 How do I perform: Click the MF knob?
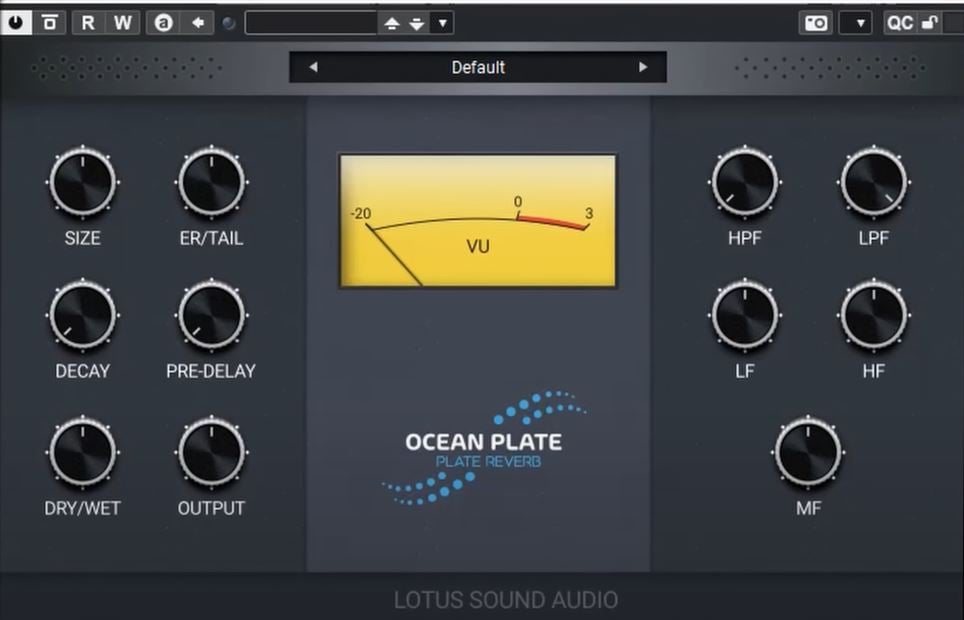pos(808,453)
